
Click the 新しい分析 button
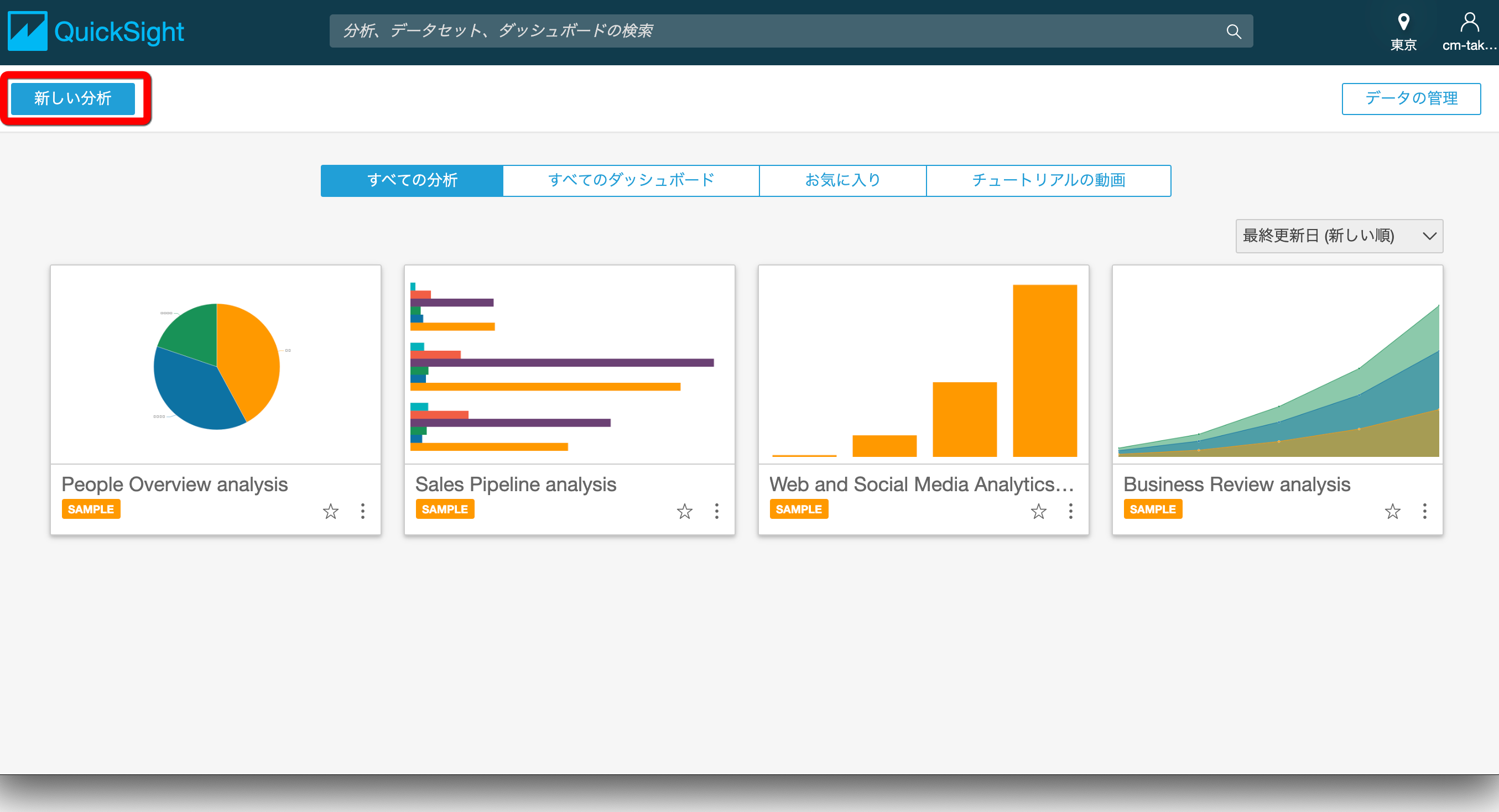pyautogui.click(x=72, y=98)
